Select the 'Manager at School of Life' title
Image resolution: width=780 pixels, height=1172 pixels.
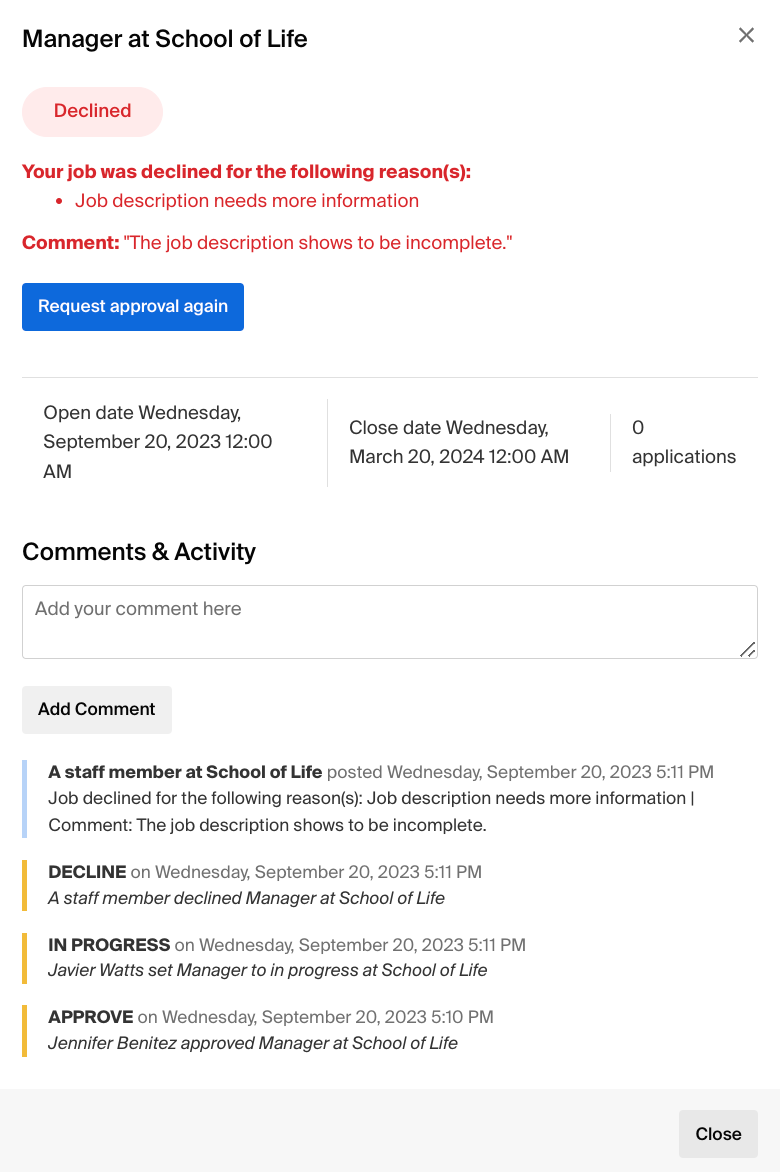(165, 39)
